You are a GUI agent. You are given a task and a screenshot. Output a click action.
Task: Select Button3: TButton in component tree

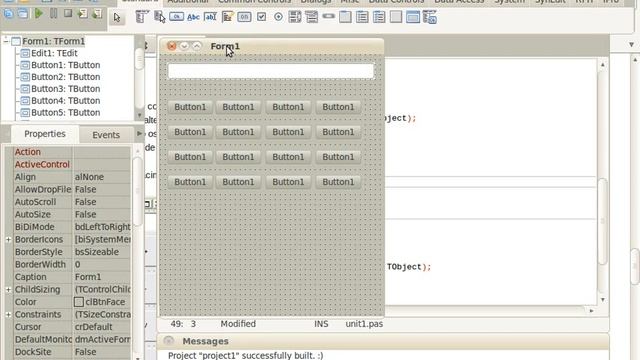66,89
